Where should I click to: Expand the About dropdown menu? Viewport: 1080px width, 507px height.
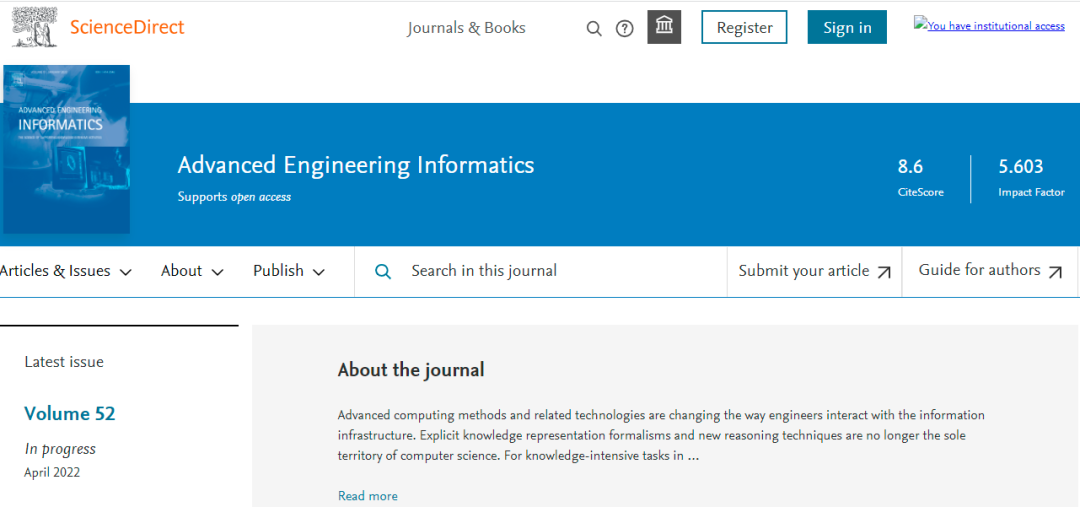click(192, 271)
